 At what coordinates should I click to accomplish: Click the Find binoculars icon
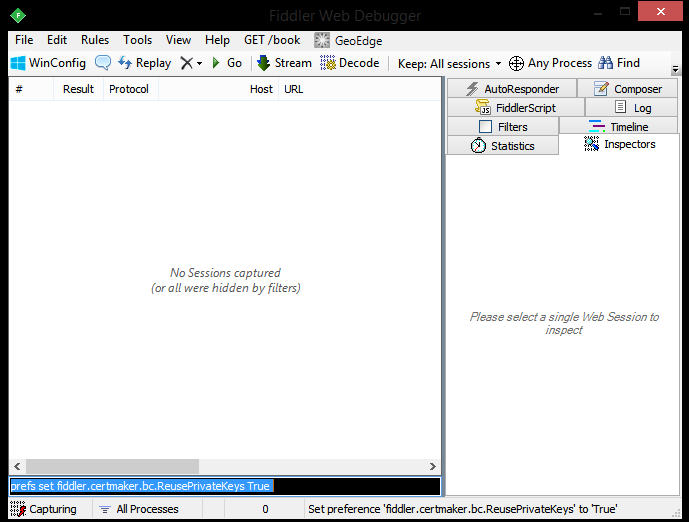(x=606, y=63)
